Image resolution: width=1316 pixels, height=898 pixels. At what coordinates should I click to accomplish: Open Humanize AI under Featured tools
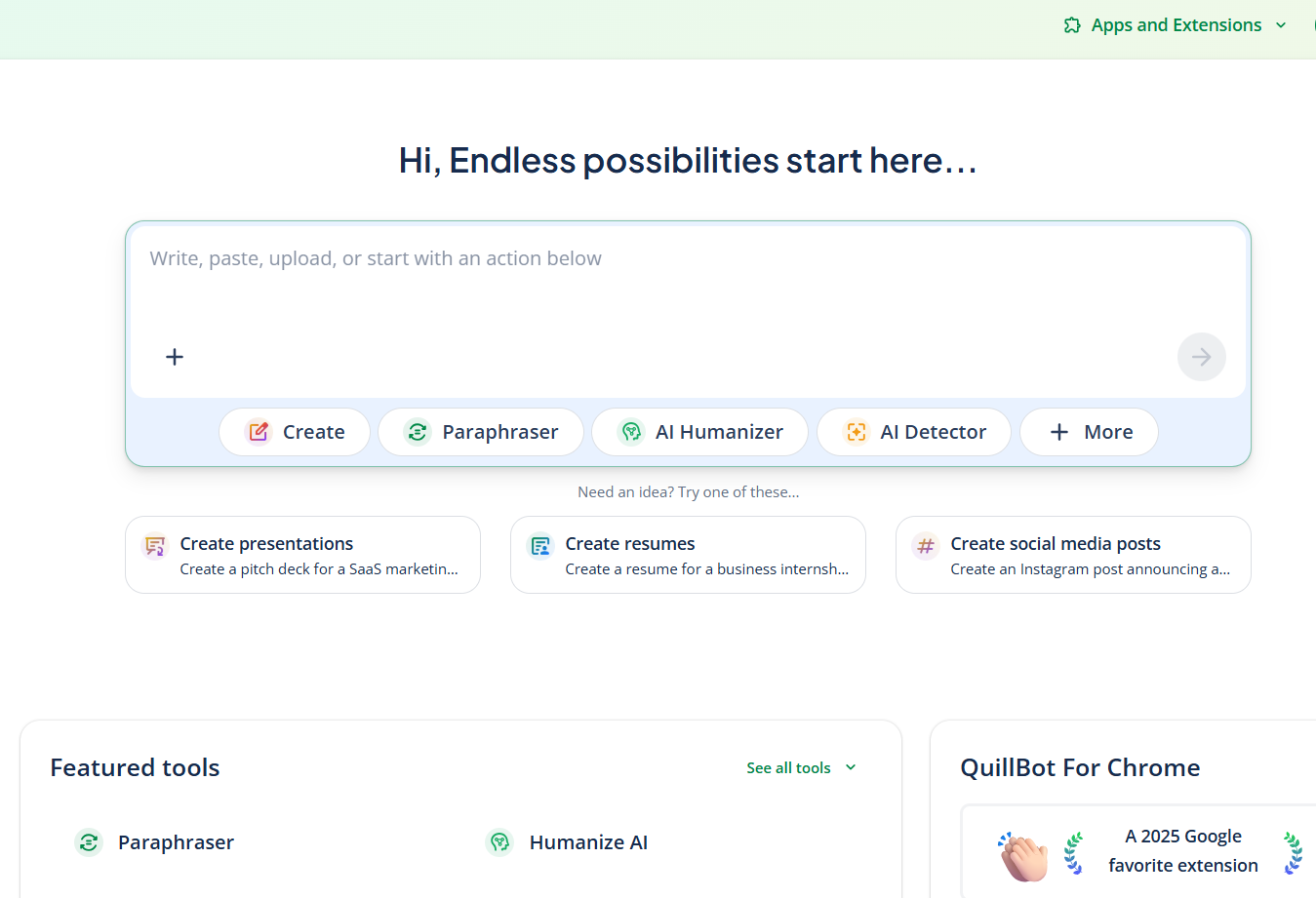click(588, 842)
